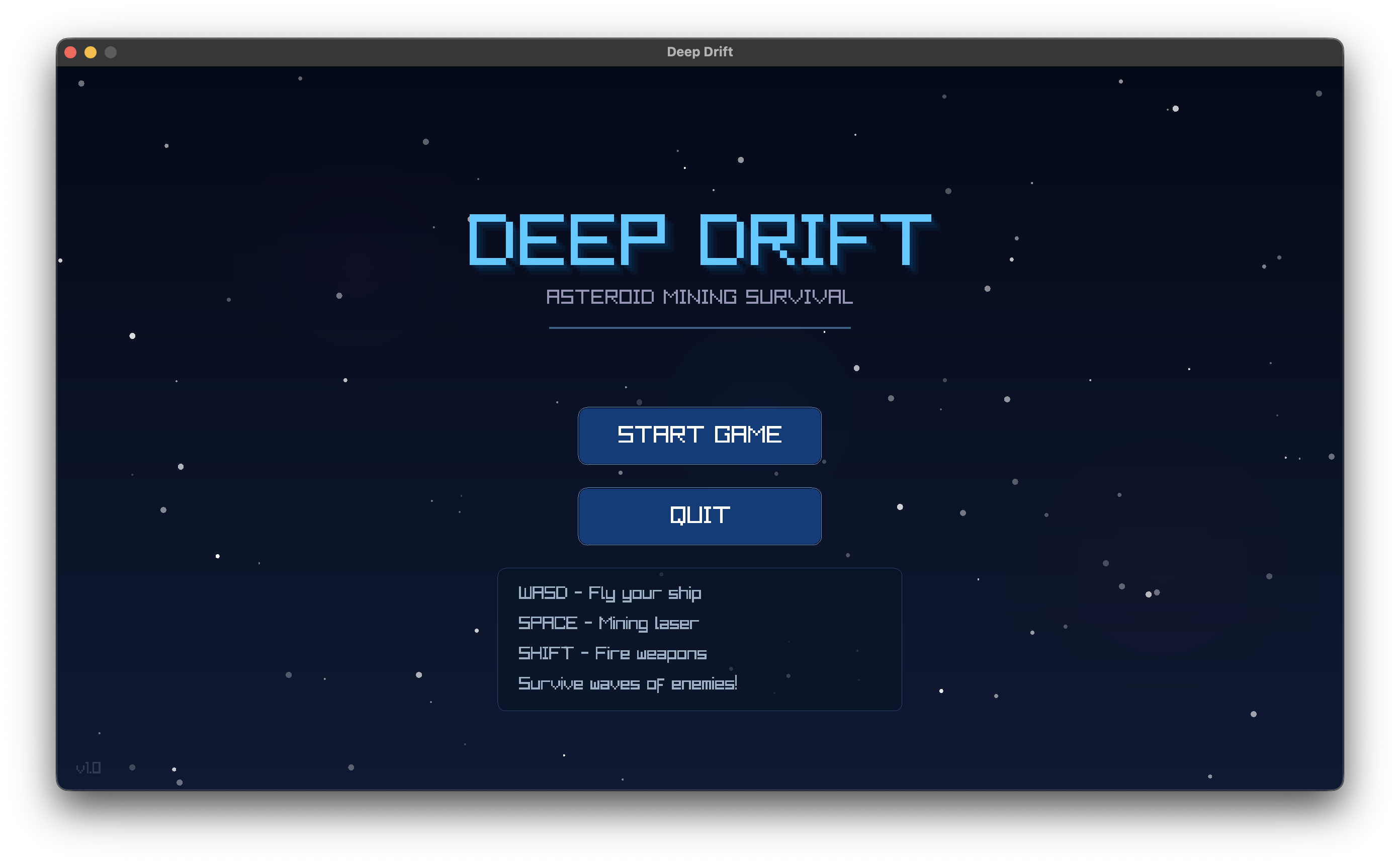Click inside the QUIT button label
The height and width of the screenshot is (865, 1400).
click(x=699, y=515)
